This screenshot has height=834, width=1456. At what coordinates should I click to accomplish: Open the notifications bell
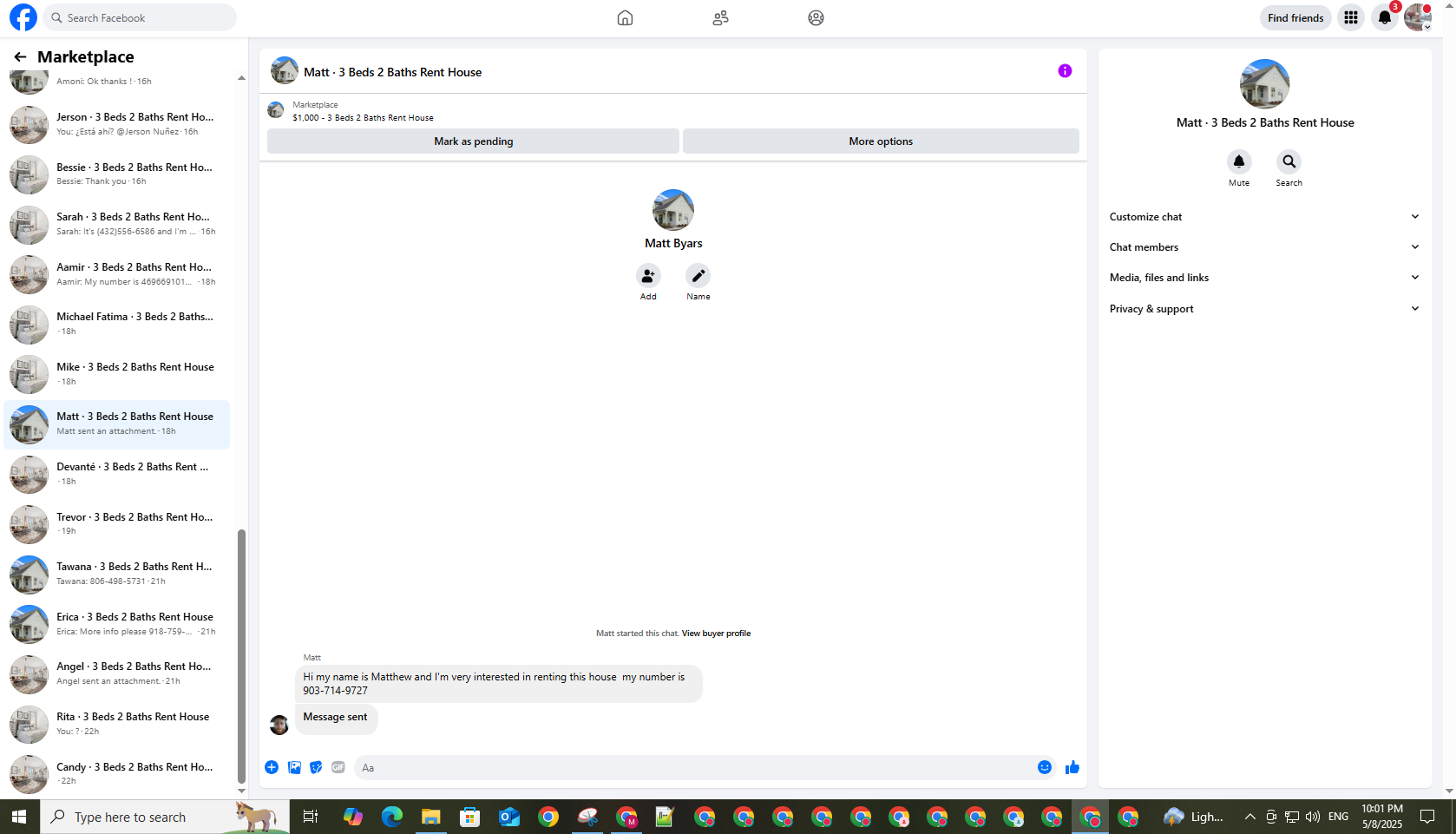pyautogui.click(x=1385, y=17)
